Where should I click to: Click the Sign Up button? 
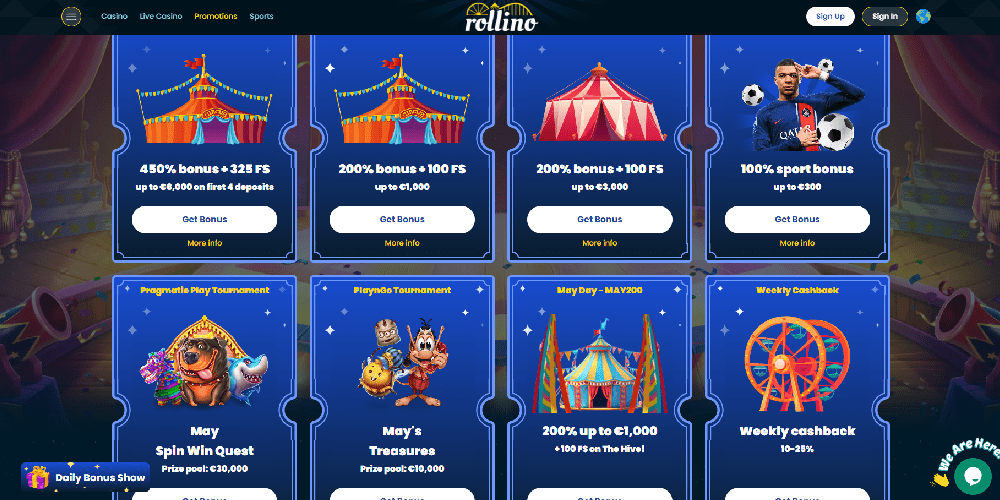[830, 17]
